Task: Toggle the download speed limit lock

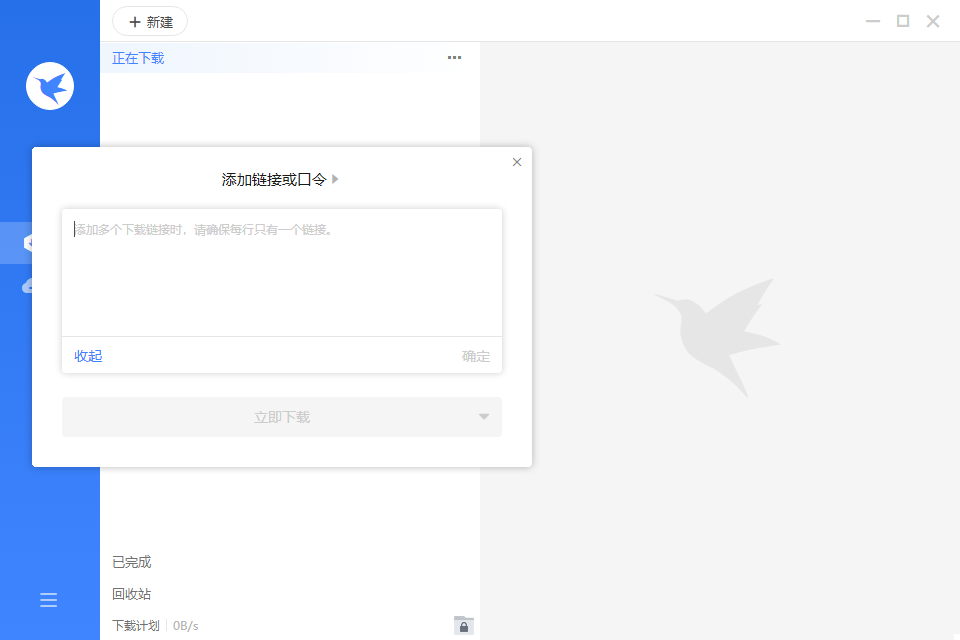Action: [x=463, y=625]
